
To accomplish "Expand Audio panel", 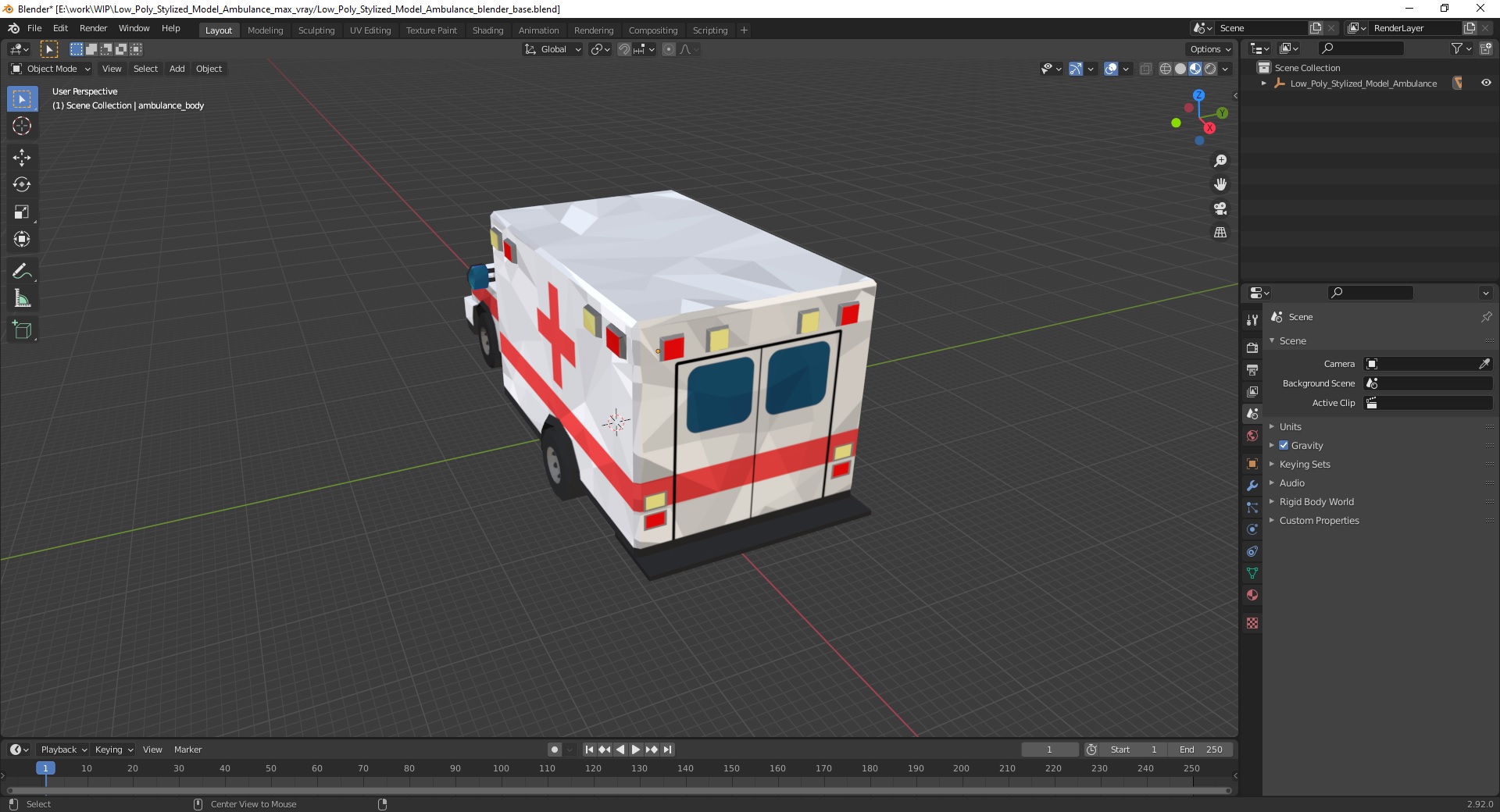I will [1291, 483].
